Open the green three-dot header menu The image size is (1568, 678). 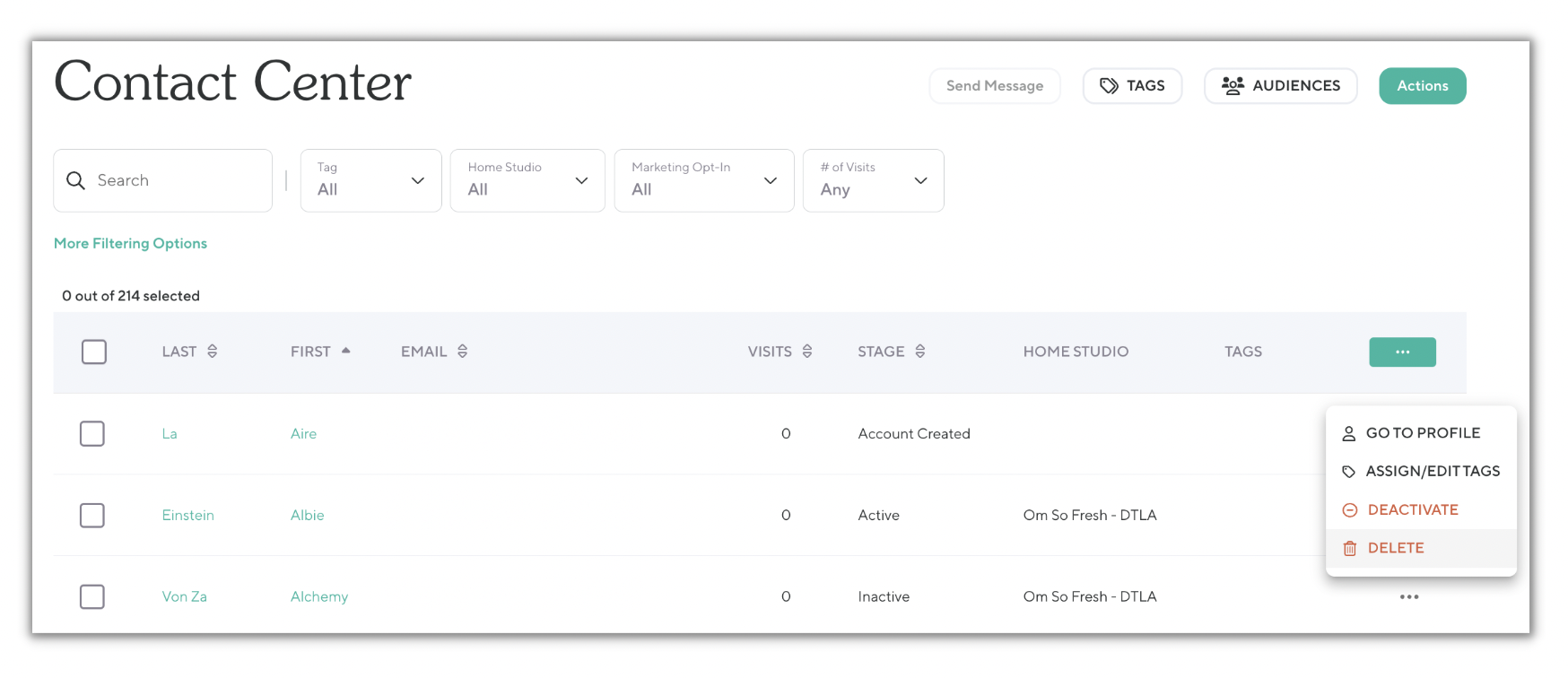coord(1402,352)
